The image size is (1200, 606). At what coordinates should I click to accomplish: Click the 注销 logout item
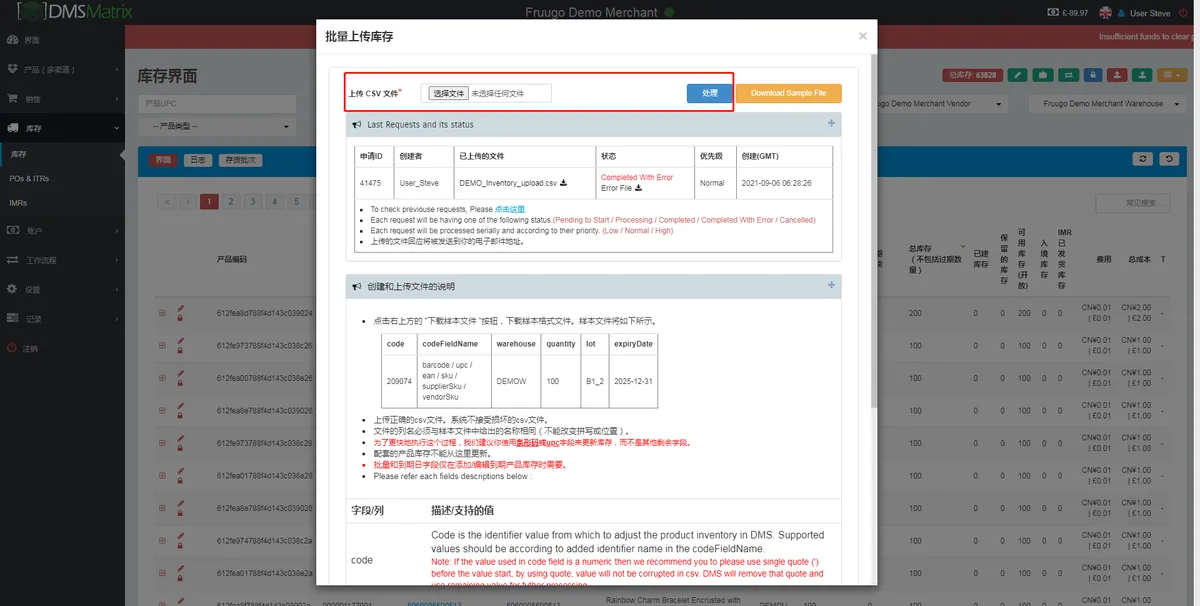62,348
